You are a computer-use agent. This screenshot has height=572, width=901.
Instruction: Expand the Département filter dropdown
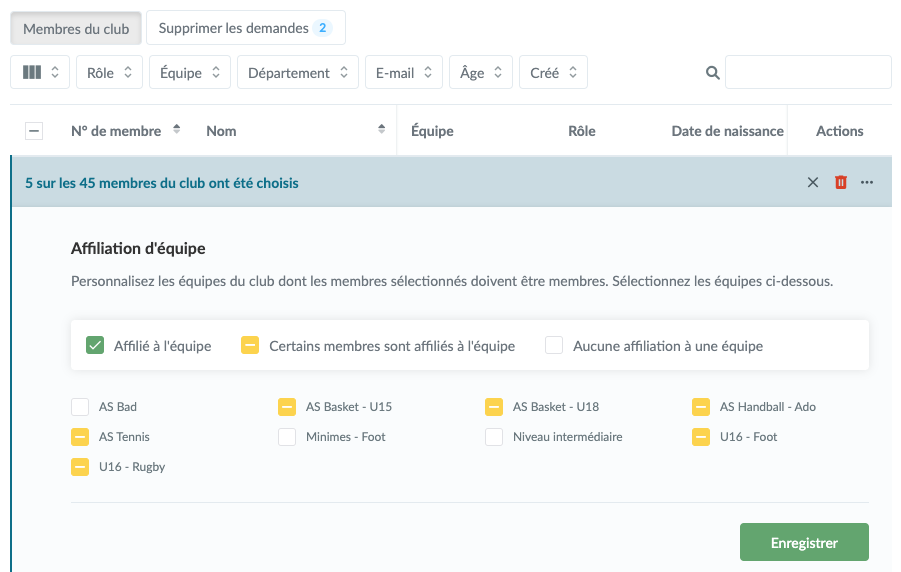pos(297,73)
